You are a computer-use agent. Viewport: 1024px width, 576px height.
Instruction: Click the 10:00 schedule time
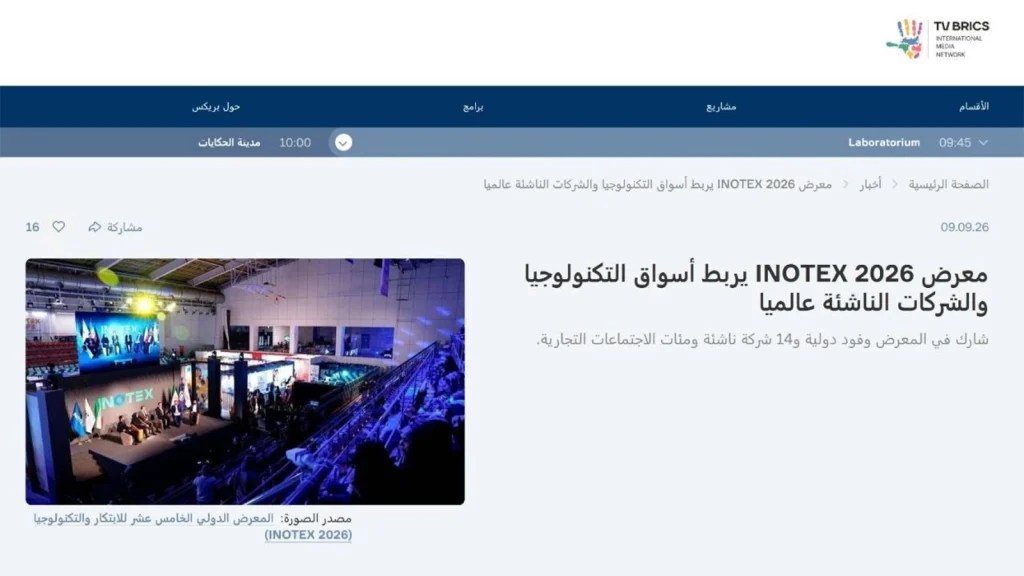tap(295, 142)
